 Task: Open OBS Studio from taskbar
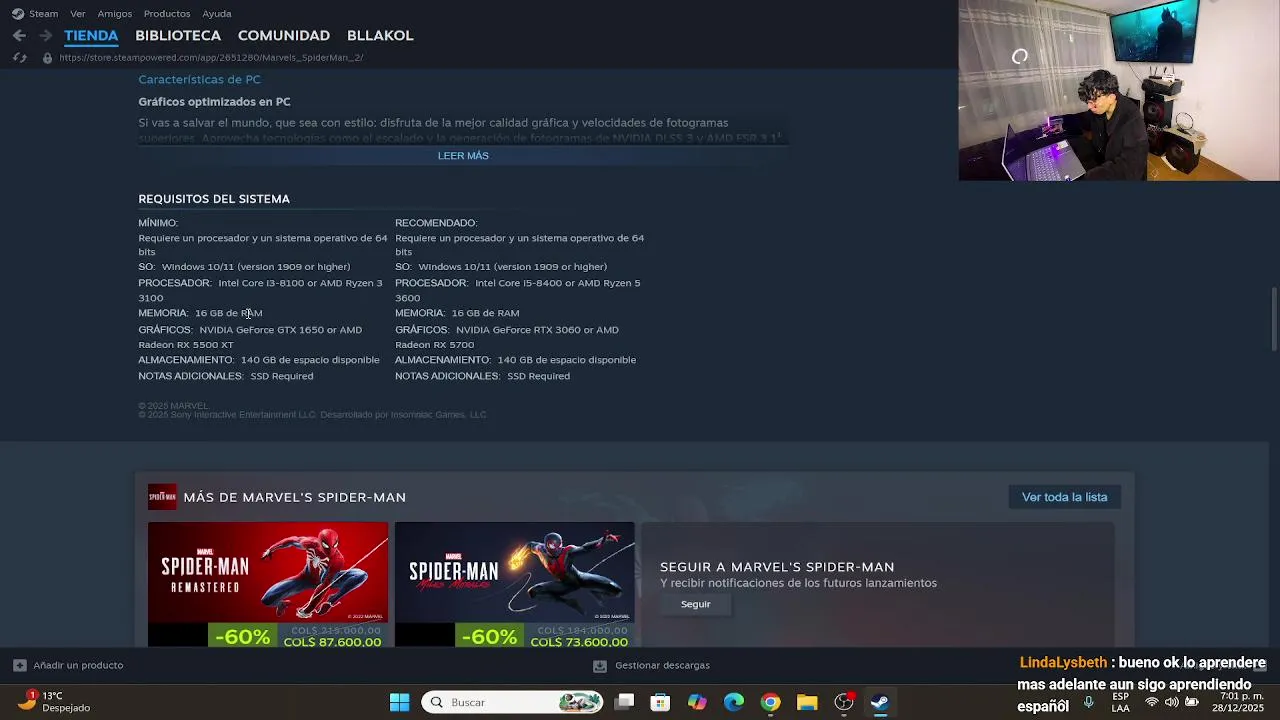[844, 702]
